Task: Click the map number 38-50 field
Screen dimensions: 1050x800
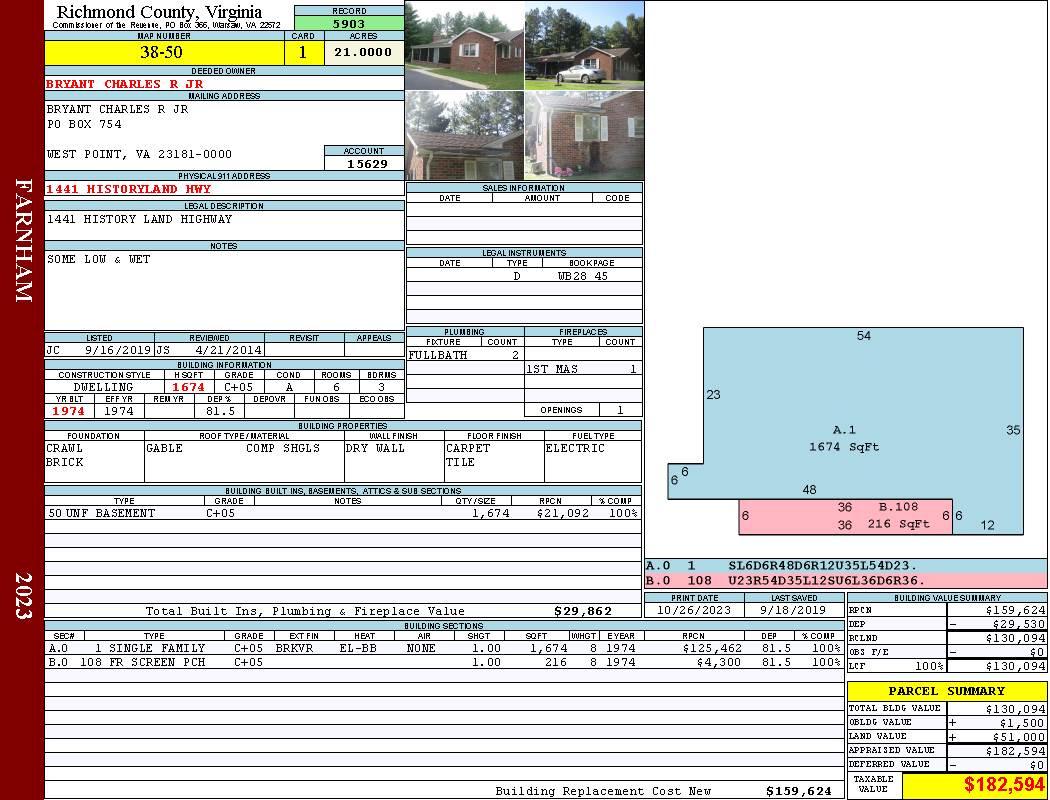Action: pos(164,52)
